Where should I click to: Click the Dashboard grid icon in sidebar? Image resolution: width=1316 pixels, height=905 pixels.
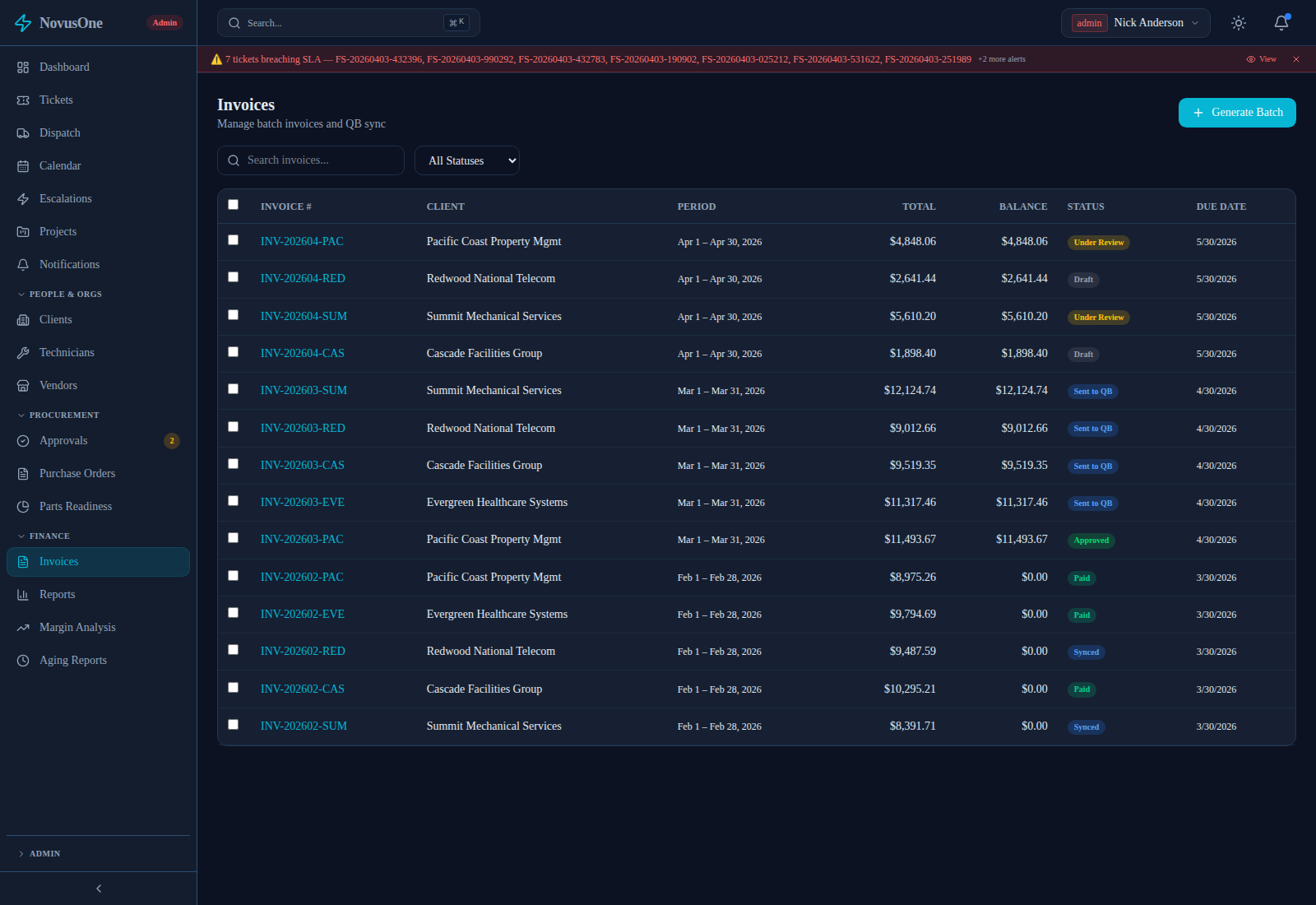pyautogui.click(x=23, y=67)
